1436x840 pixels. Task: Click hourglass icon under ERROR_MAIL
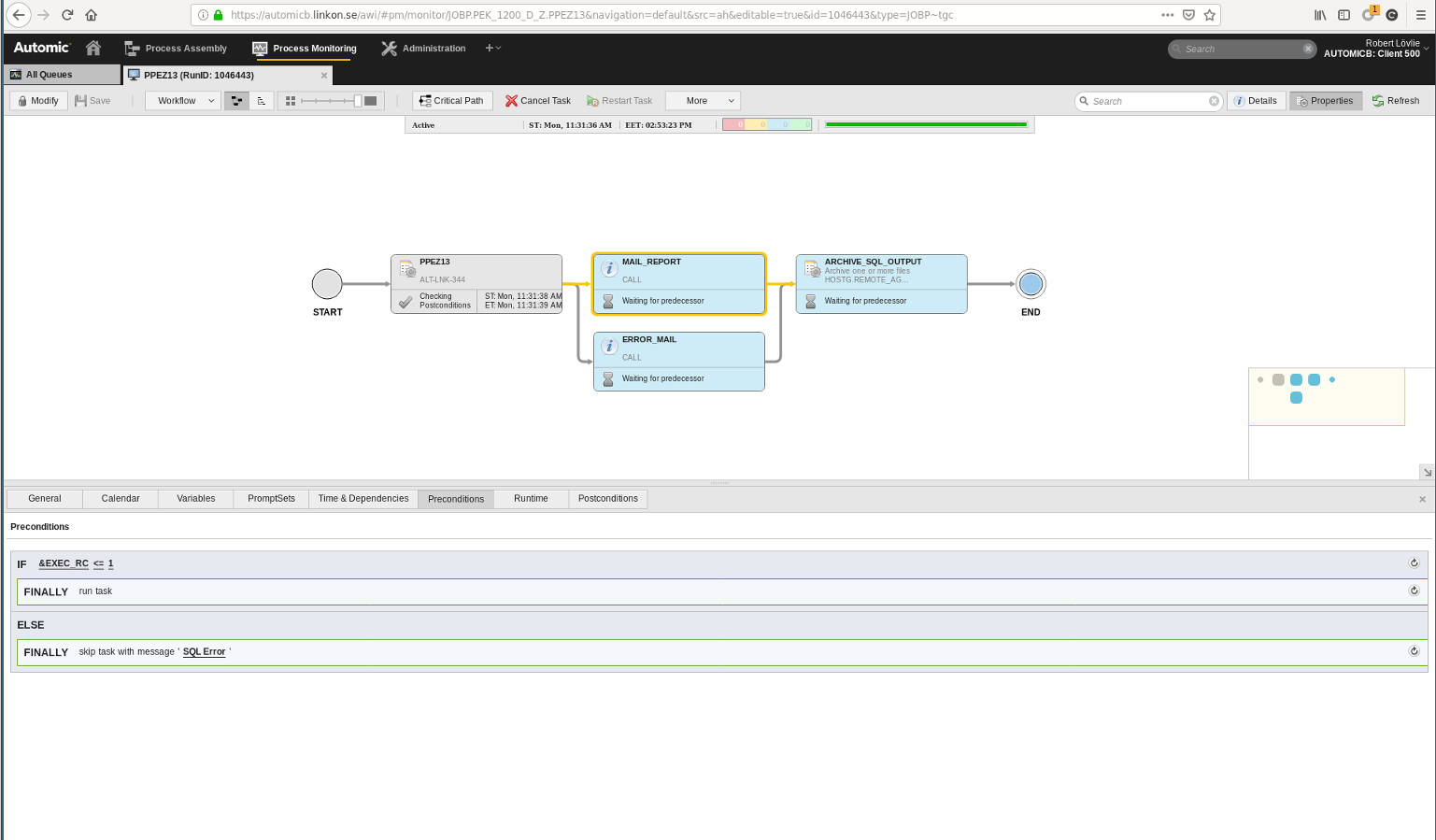(x=608, y=378)
